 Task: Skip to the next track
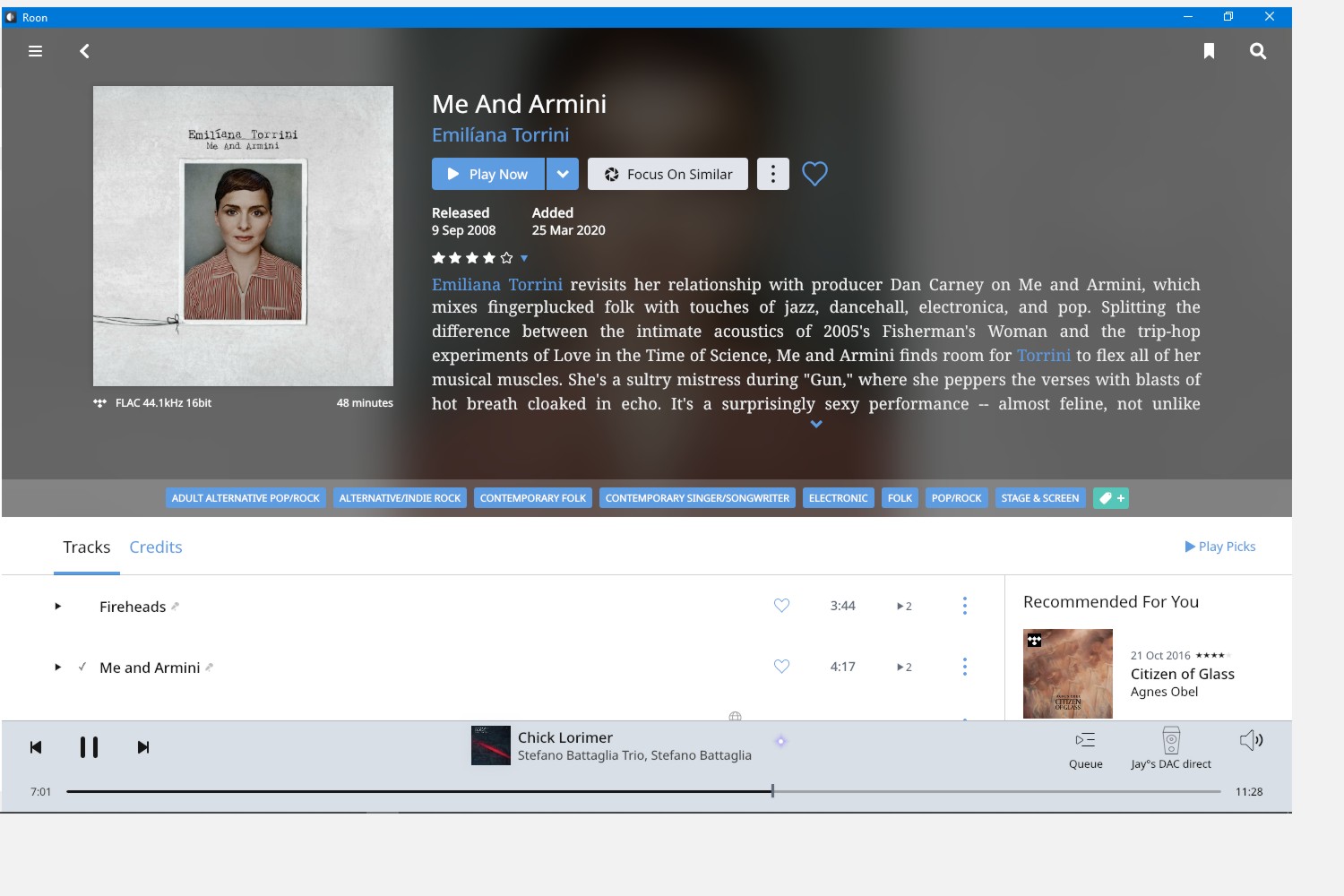point(143,747)
